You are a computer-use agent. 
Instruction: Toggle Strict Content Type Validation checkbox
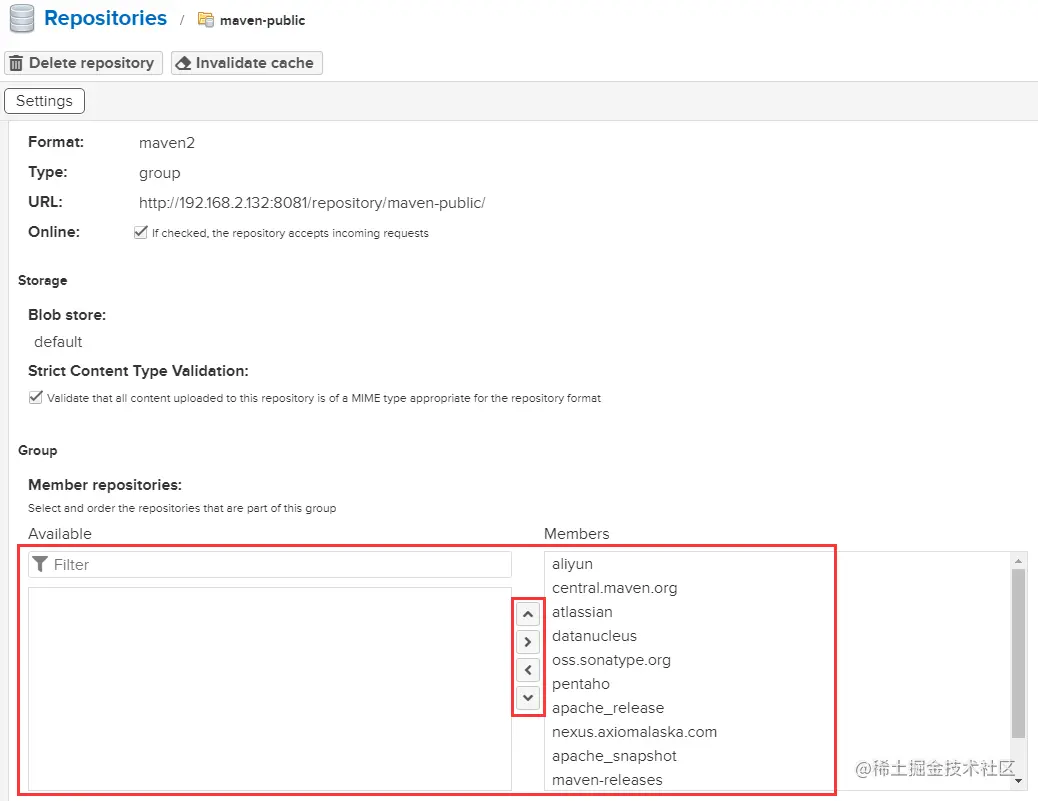pyautogui.click(x=36, y=397)
